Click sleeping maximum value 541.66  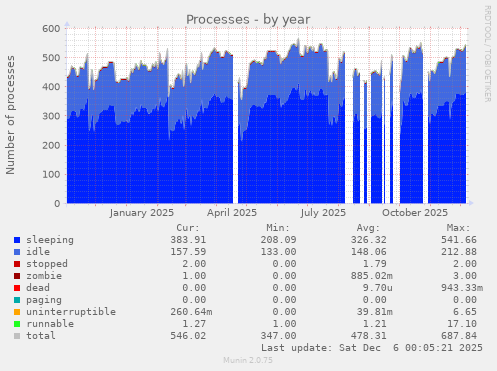(459, 240)
